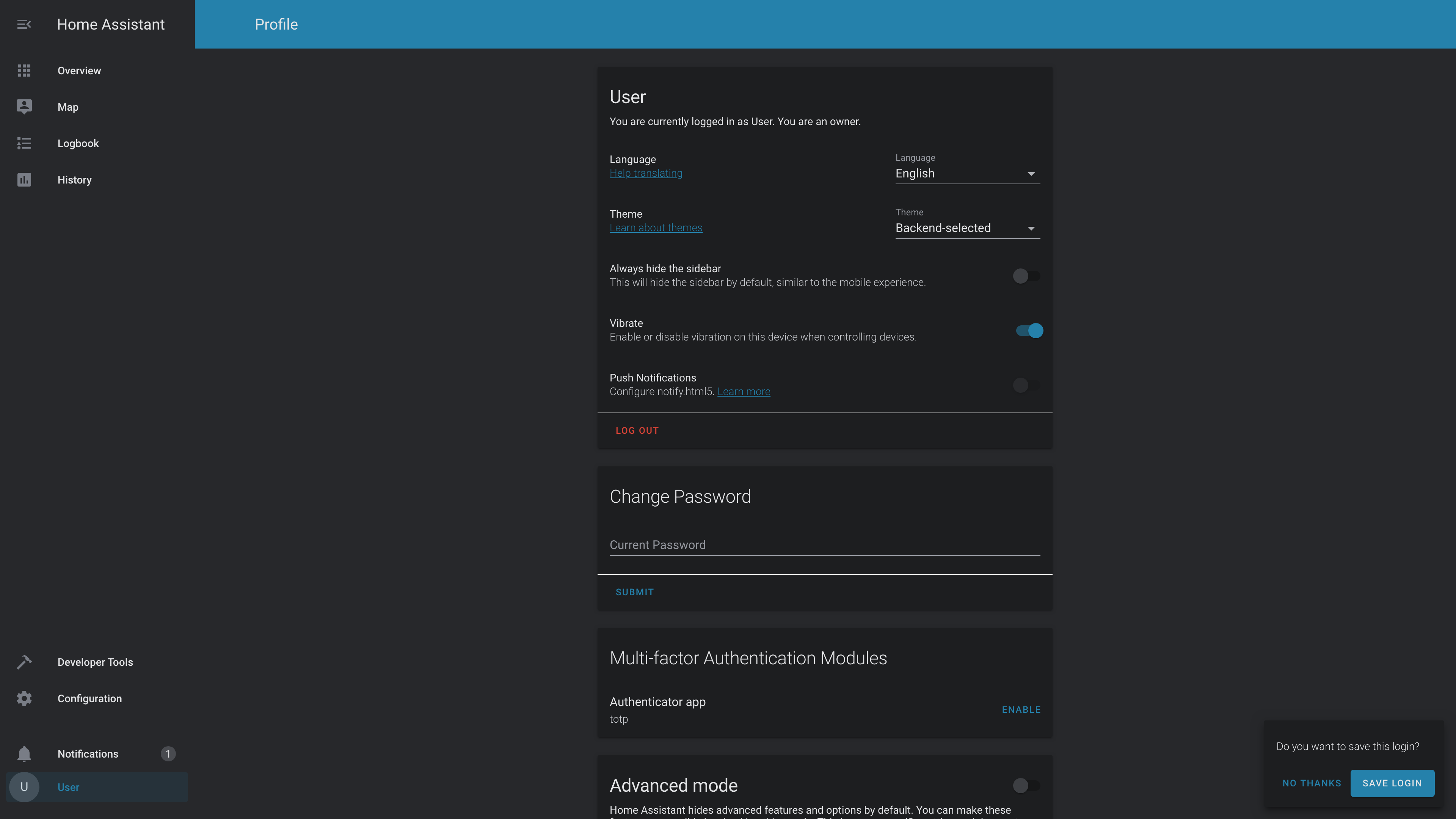This screenshot has height=819, width=1456.
Task: Expand the Theme dropdown
Action: tap(967, 228)
